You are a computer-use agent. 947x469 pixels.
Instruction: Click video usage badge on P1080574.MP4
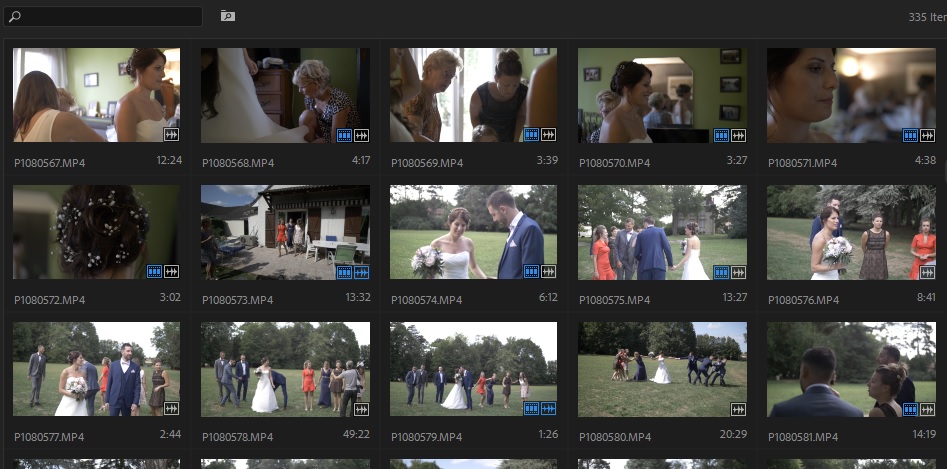click(x=531, y=272)
